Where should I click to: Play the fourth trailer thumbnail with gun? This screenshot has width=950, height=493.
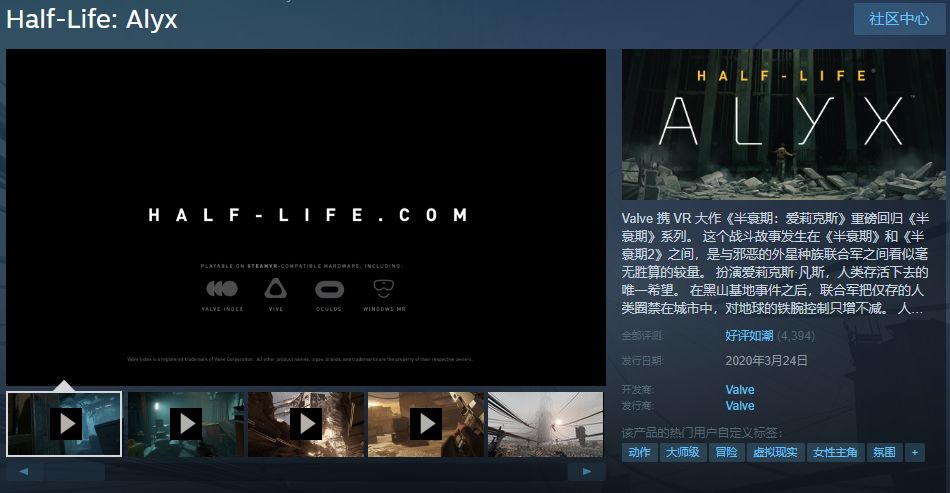click(426, 424)
